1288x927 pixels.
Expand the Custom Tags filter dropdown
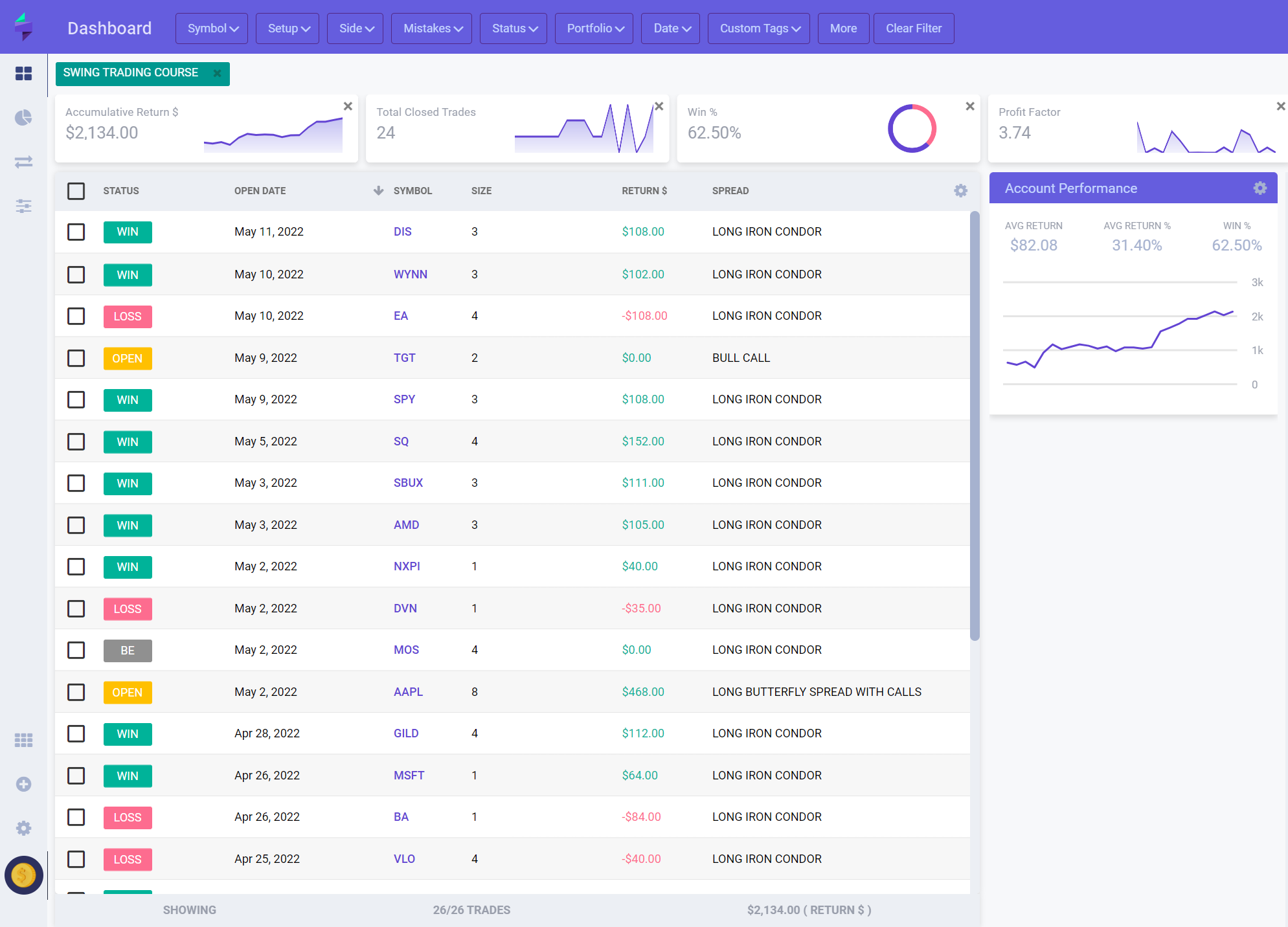759,28
